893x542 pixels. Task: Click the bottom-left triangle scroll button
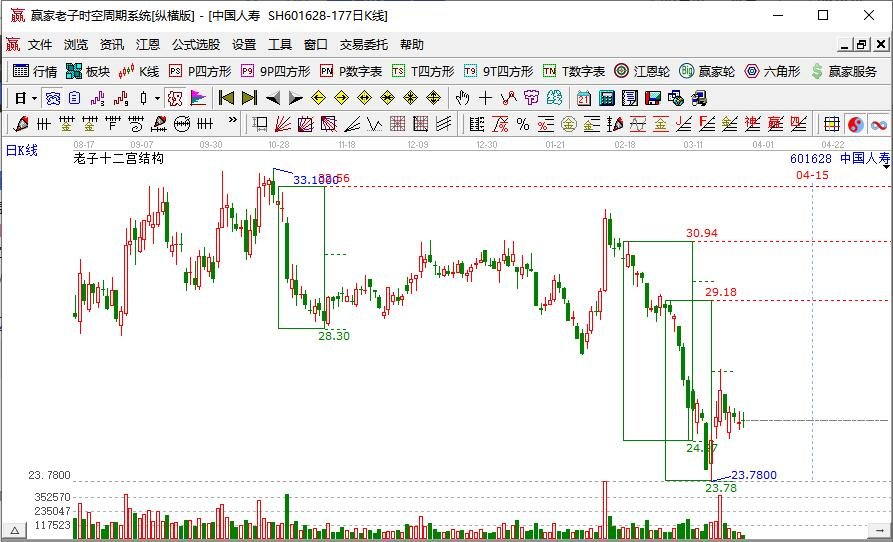(x=15, y=531)
